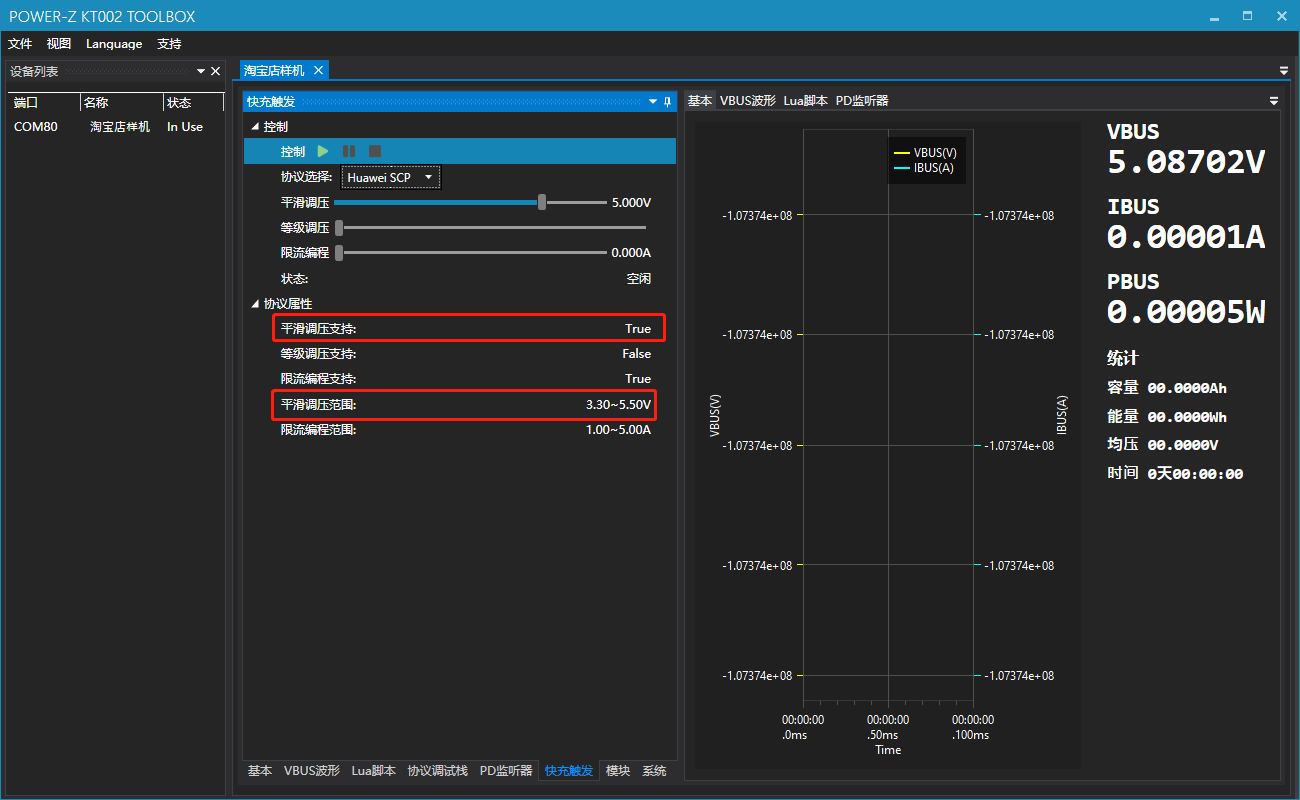Close the 设备列表 panel with the X
This screenshot has width=1300, height=800.
point(215,71)
